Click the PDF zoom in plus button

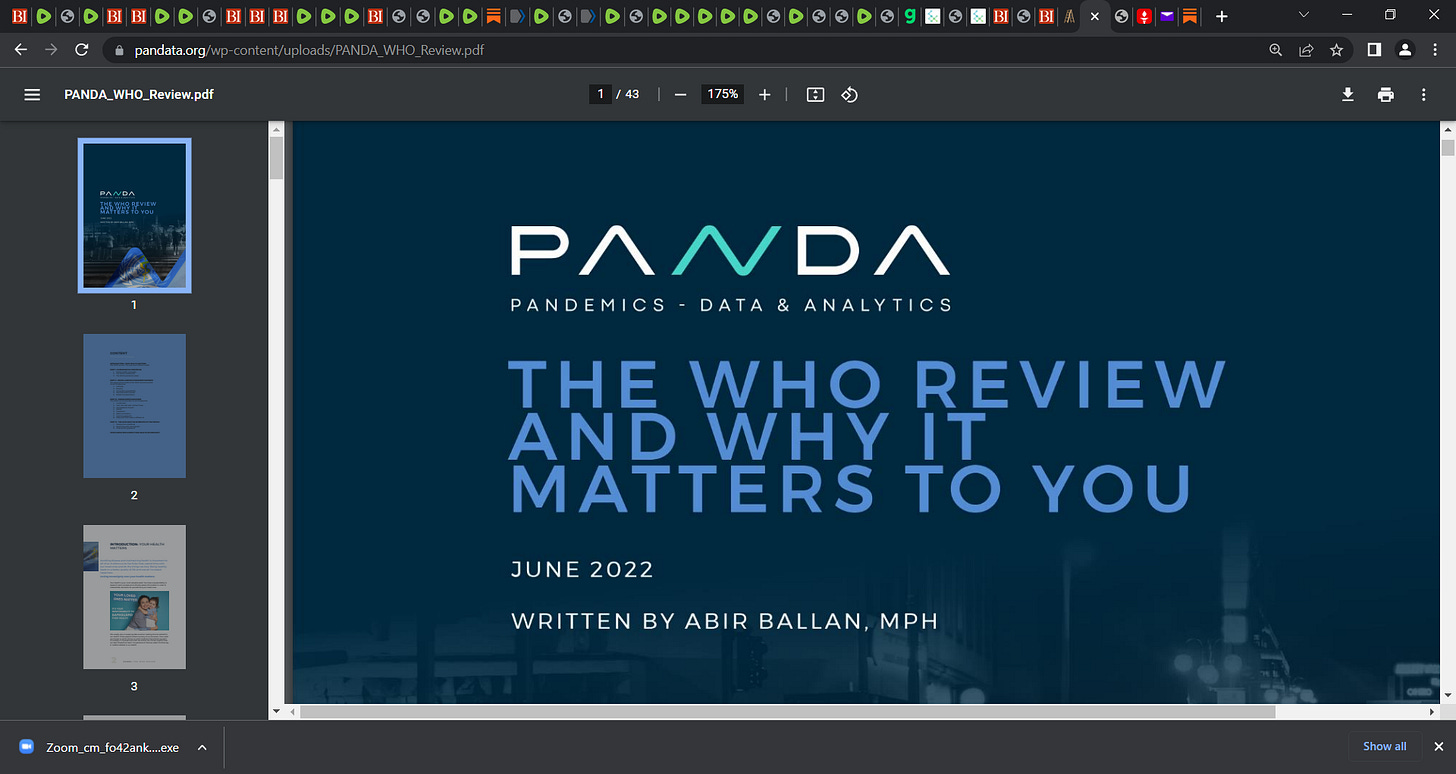pos(765,94)
